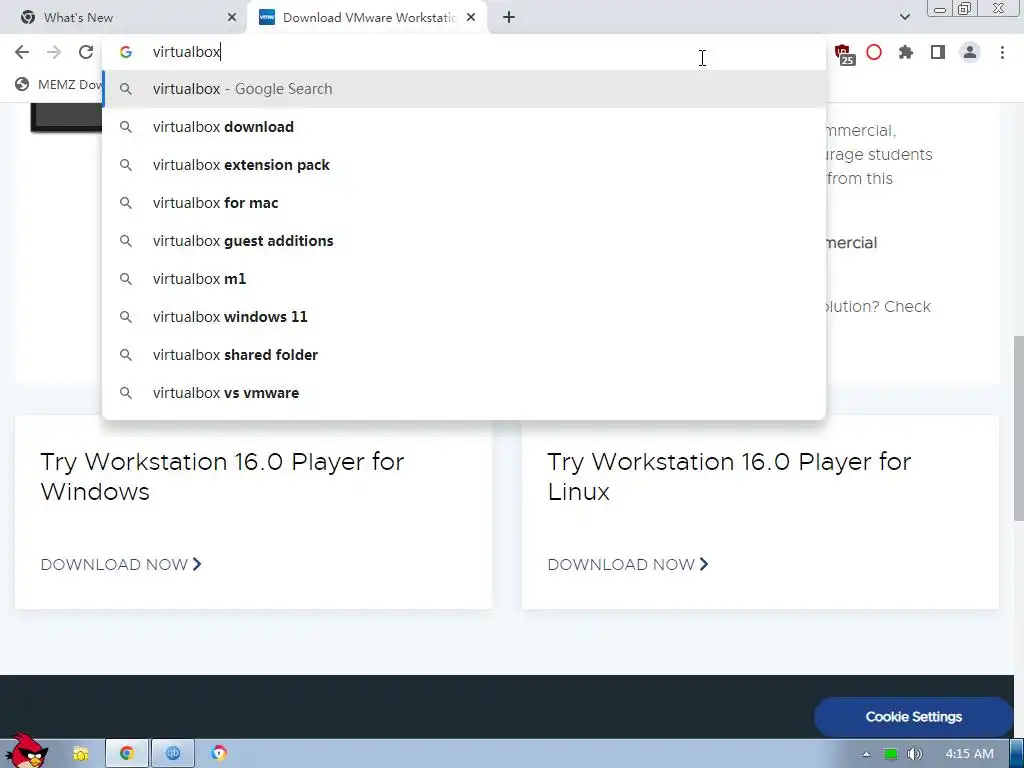Click the browser forward arrow
This screenshot has width=1024, height=768.
(54, 52)
